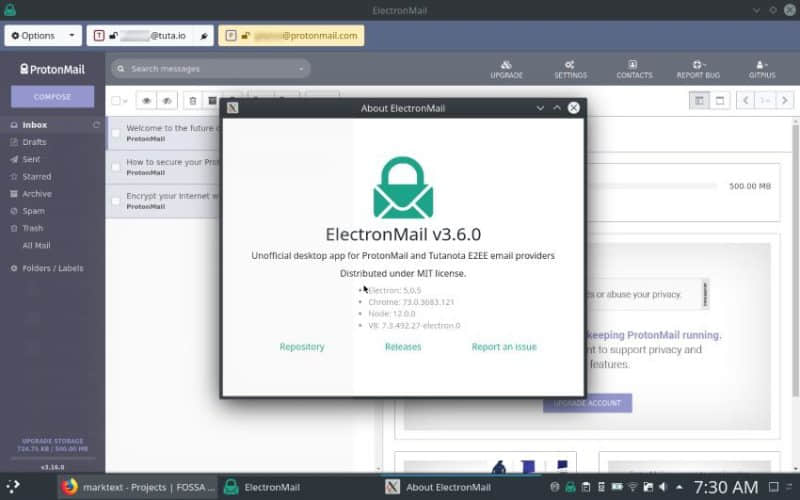Select the Drafts folder in sidebar
This screenshot has width=800, height=500.
click(34, 142)
